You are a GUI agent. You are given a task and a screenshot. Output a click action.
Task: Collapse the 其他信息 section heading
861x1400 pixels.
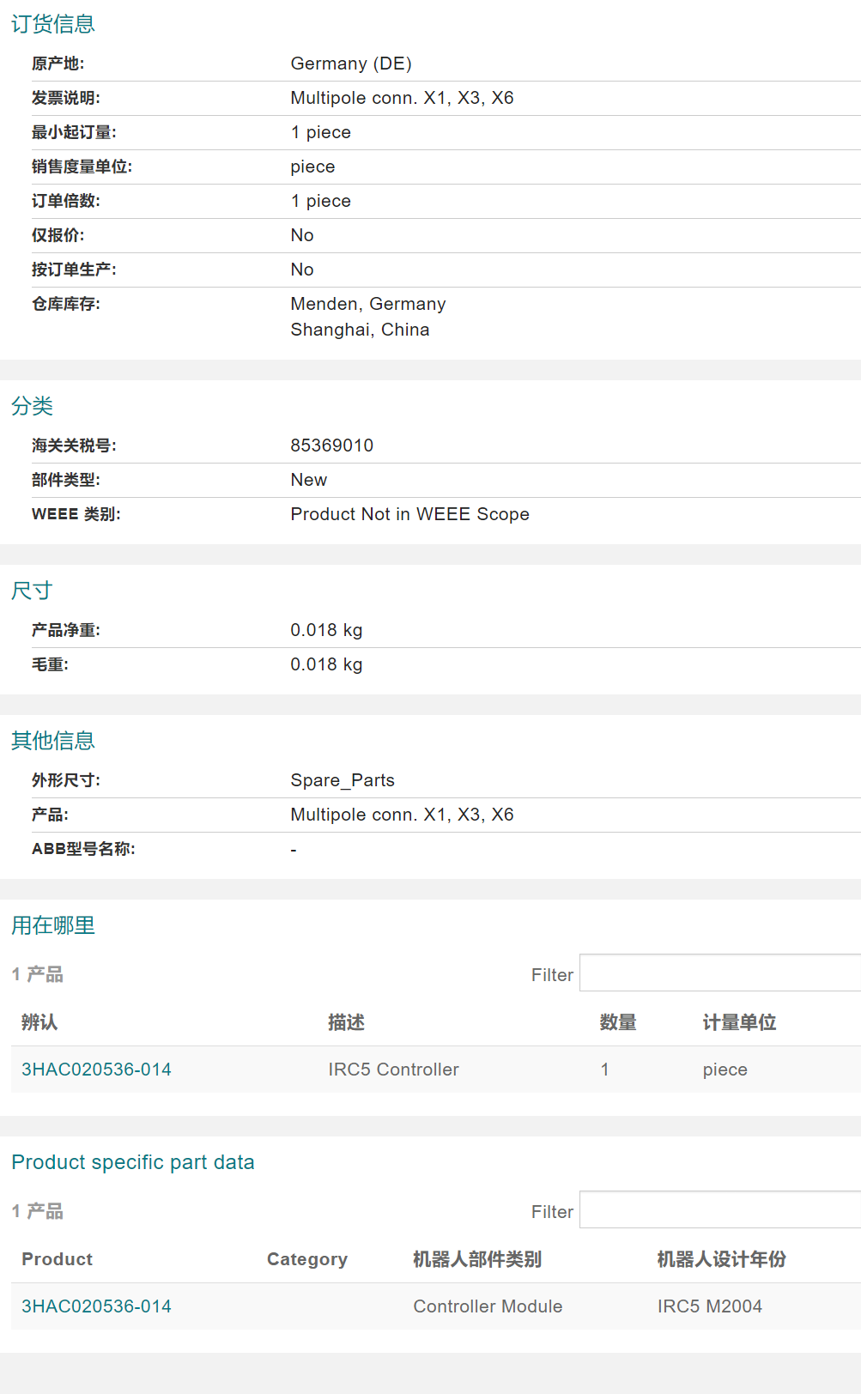point(53,741)
